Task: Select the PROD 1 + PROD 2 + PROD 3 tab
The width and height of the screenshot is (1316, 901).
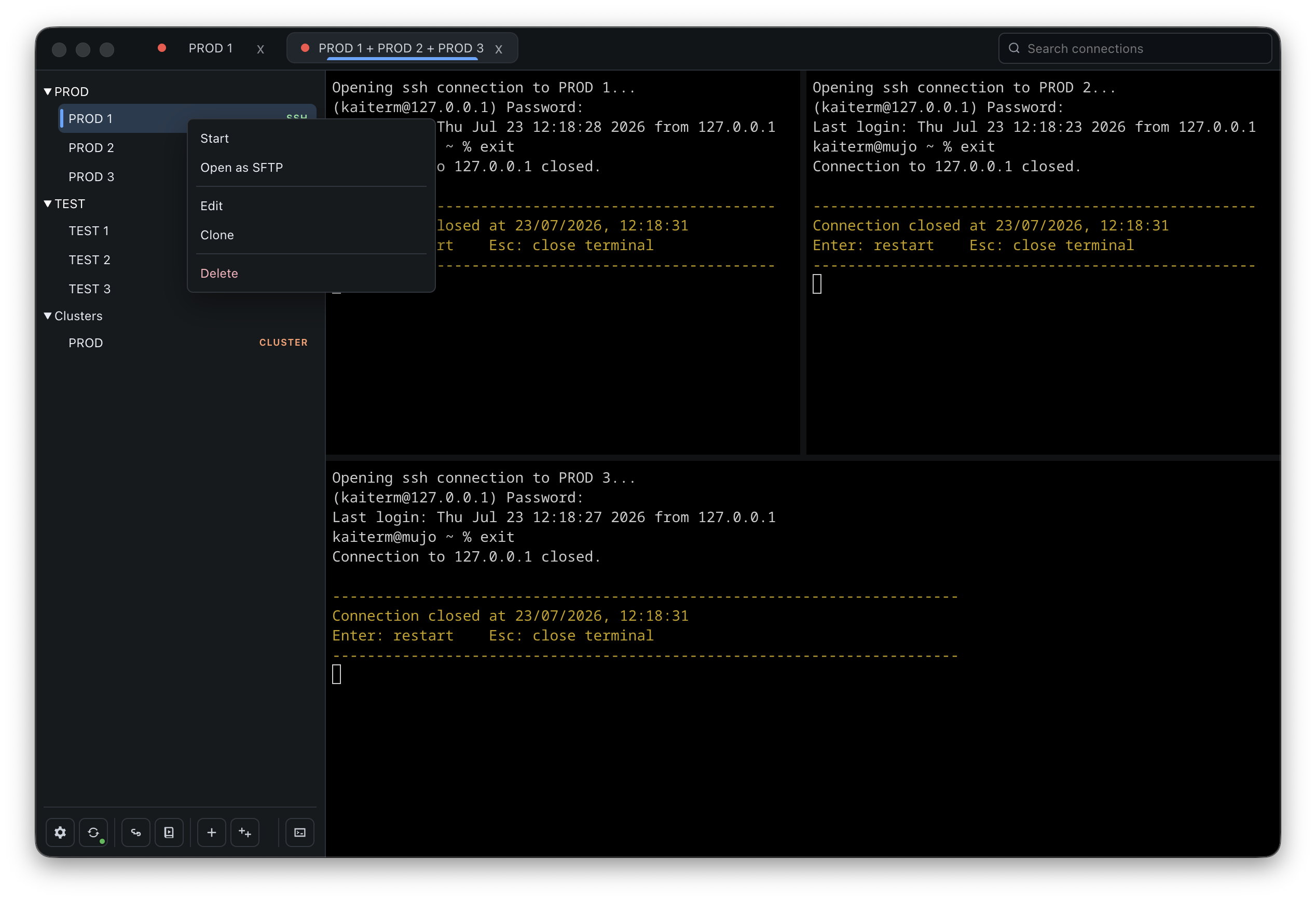Action: click(x=401, y=48)
